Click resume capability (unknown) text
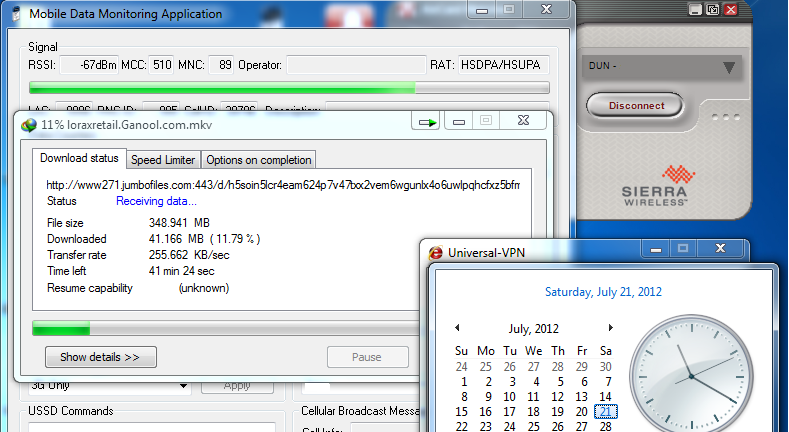The height and width of the screenshot is (432, 789). [x=204, y=288]
